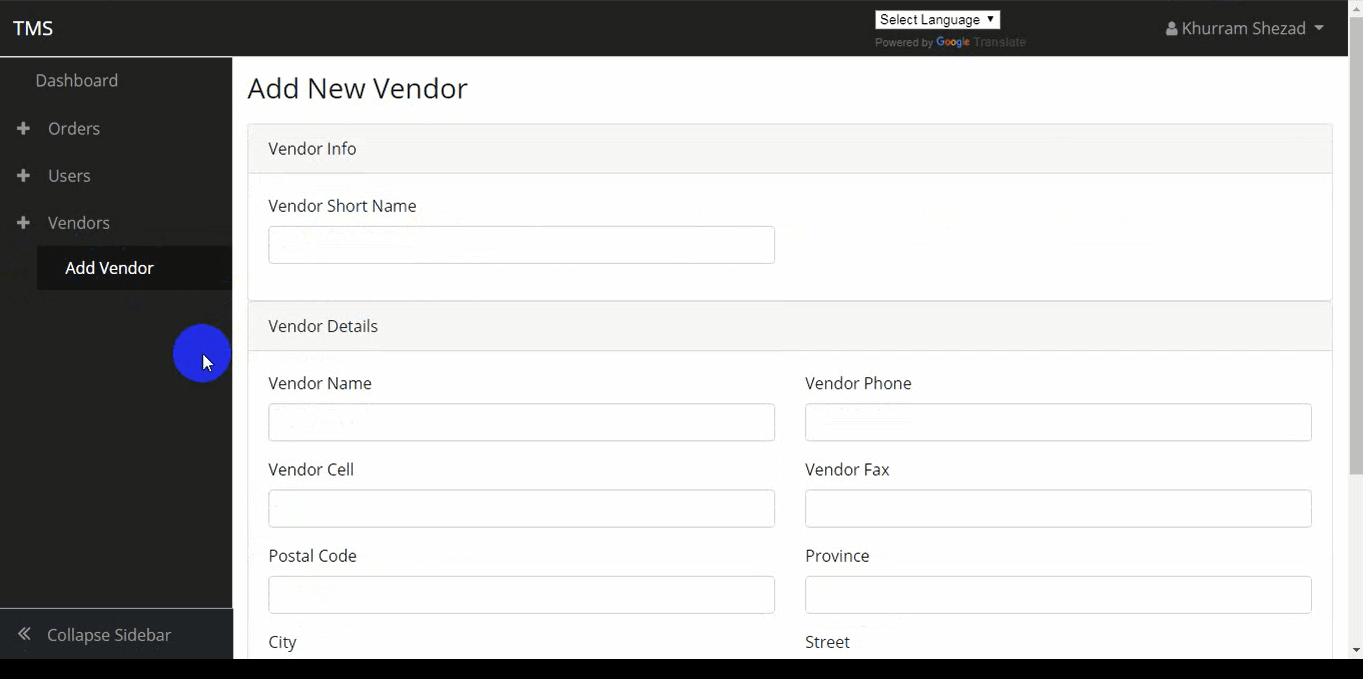Click the Vendor Info panel heading
Viewport: 1363px width, 679px height.
coord(790,149)
